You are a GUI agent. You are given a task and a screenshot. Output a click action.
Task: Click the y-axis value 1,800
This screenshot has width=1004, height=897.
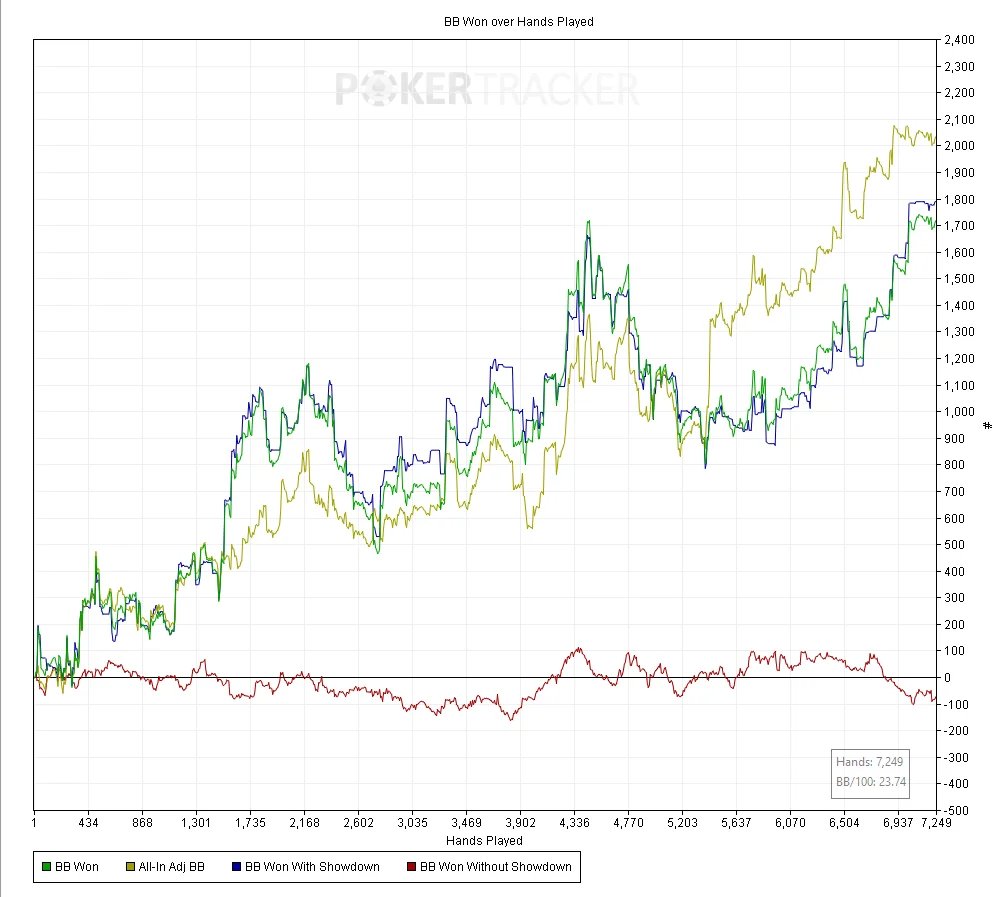[959, 200]
